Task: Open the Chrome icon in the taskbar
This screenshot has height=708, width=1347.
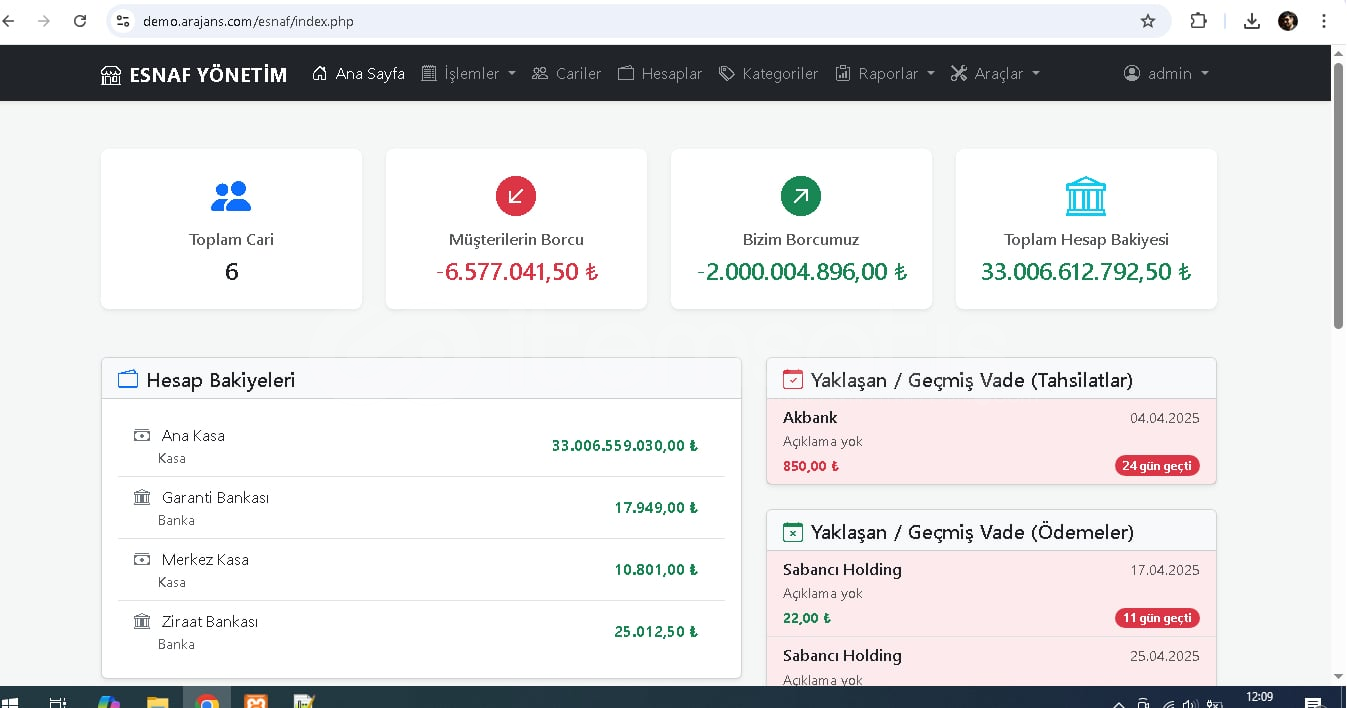Action: click(x=207, y=700)
